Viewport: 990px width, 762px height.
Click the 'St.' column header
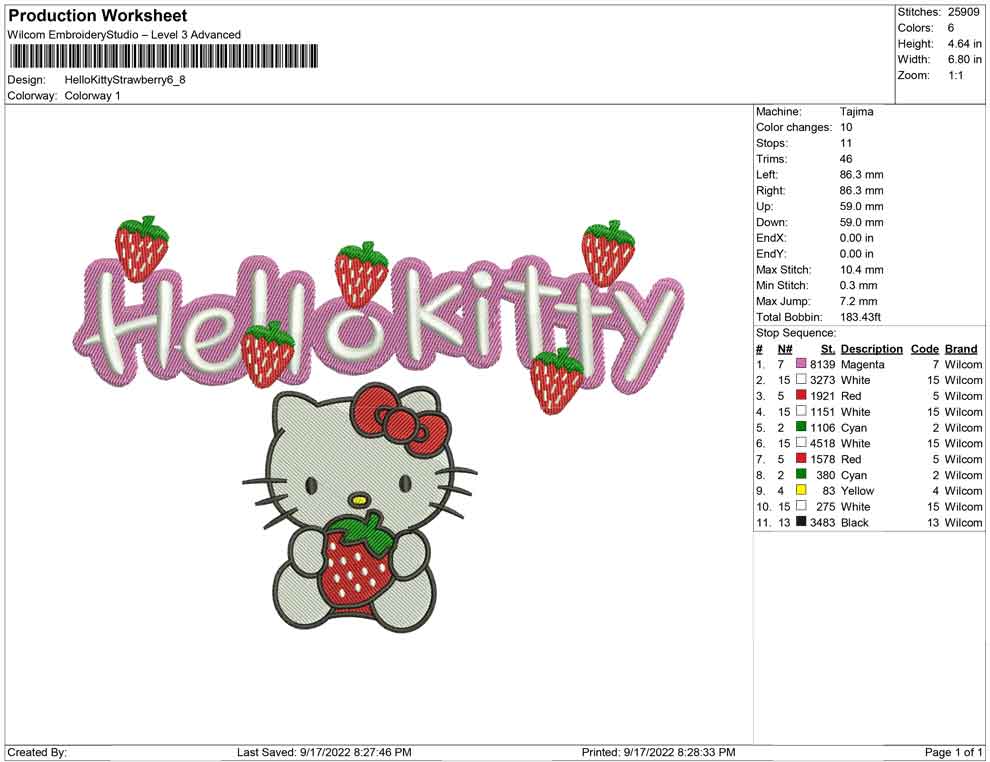click(x=828, y=348)
